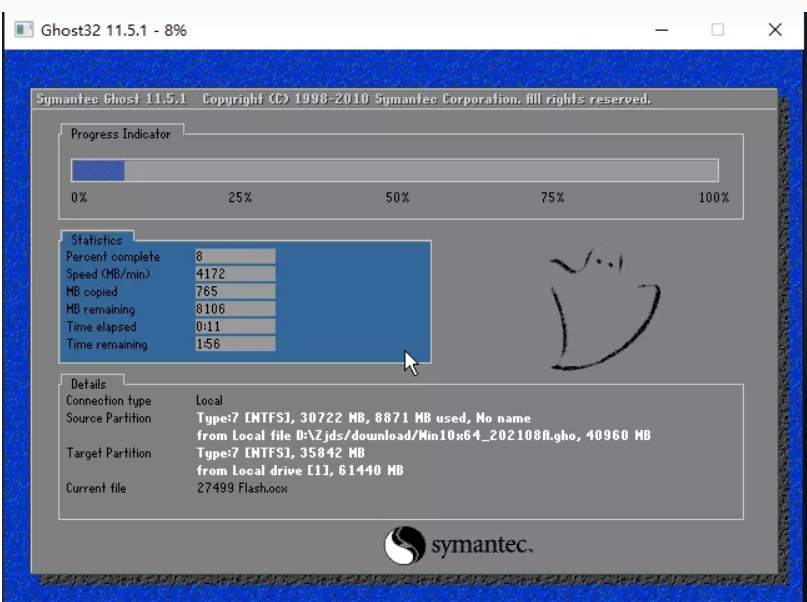This screenshot has height=602, width=807.
Task: Close the Ghost32 window
Action: tap(774, 30)
